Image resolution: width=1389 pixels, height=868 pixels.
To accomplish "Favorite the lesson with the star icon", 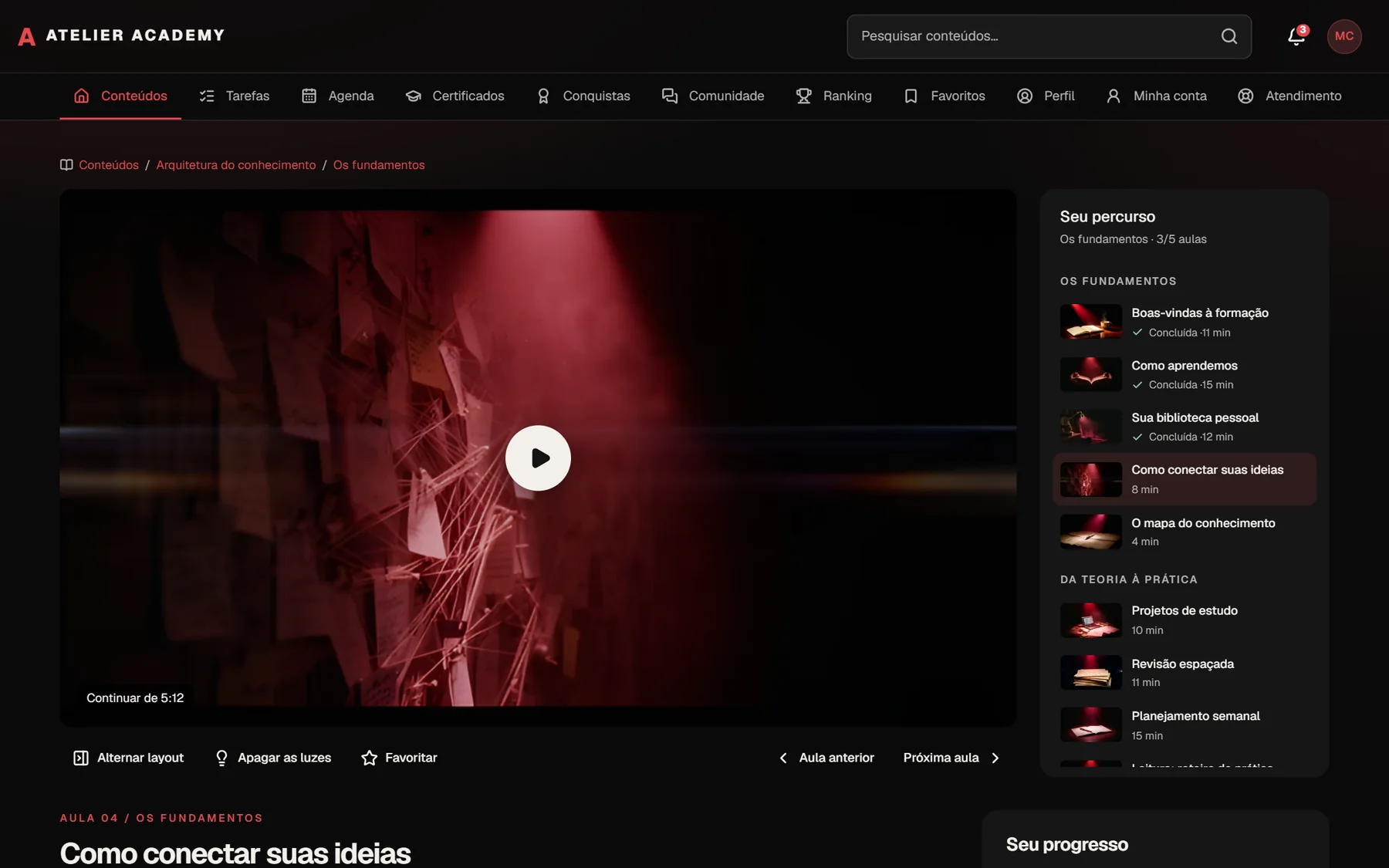I will coord(370,758).
